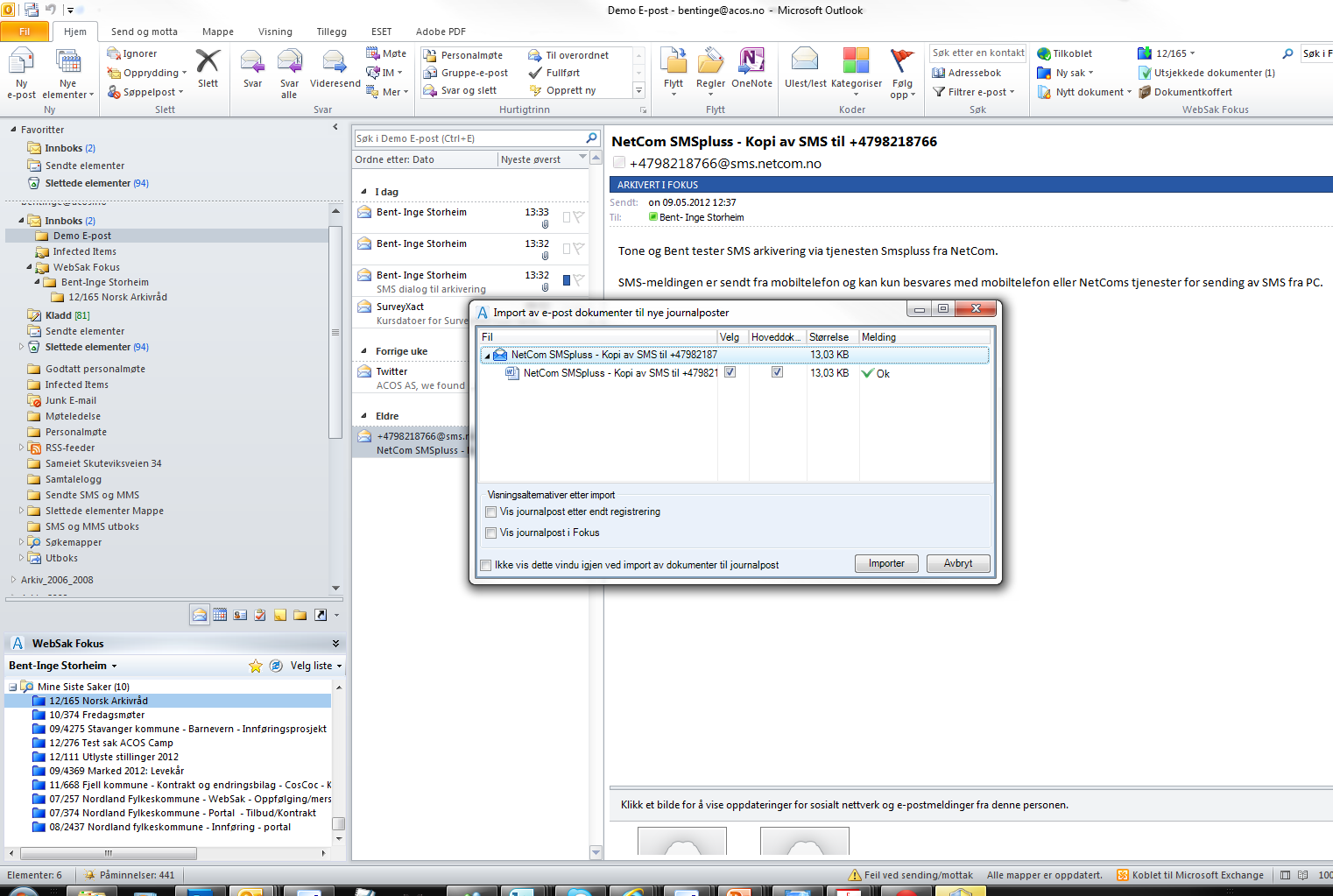The width and height of the screenshot is (1333, 896).
Task: Open Adressebok address book
Action: coord(967,73)
